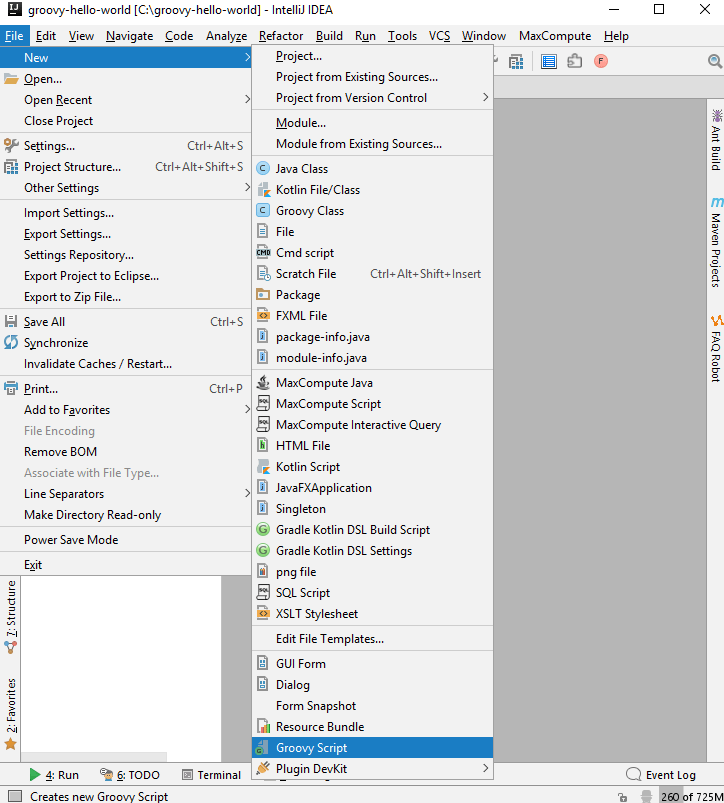Click the Gradle Kotlin DSL Settings icon
The height and width of the screenshot is (803, 724).
pyautogui.click(x=263, y=551)
